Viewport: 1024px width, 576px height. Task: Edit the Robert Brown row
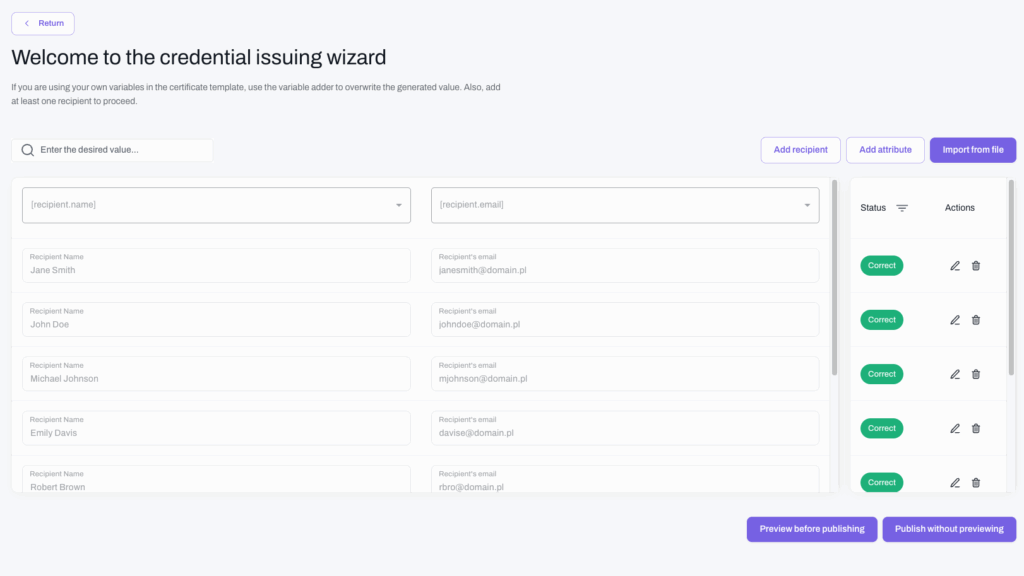pyautogui.click(x=955, y=483)
